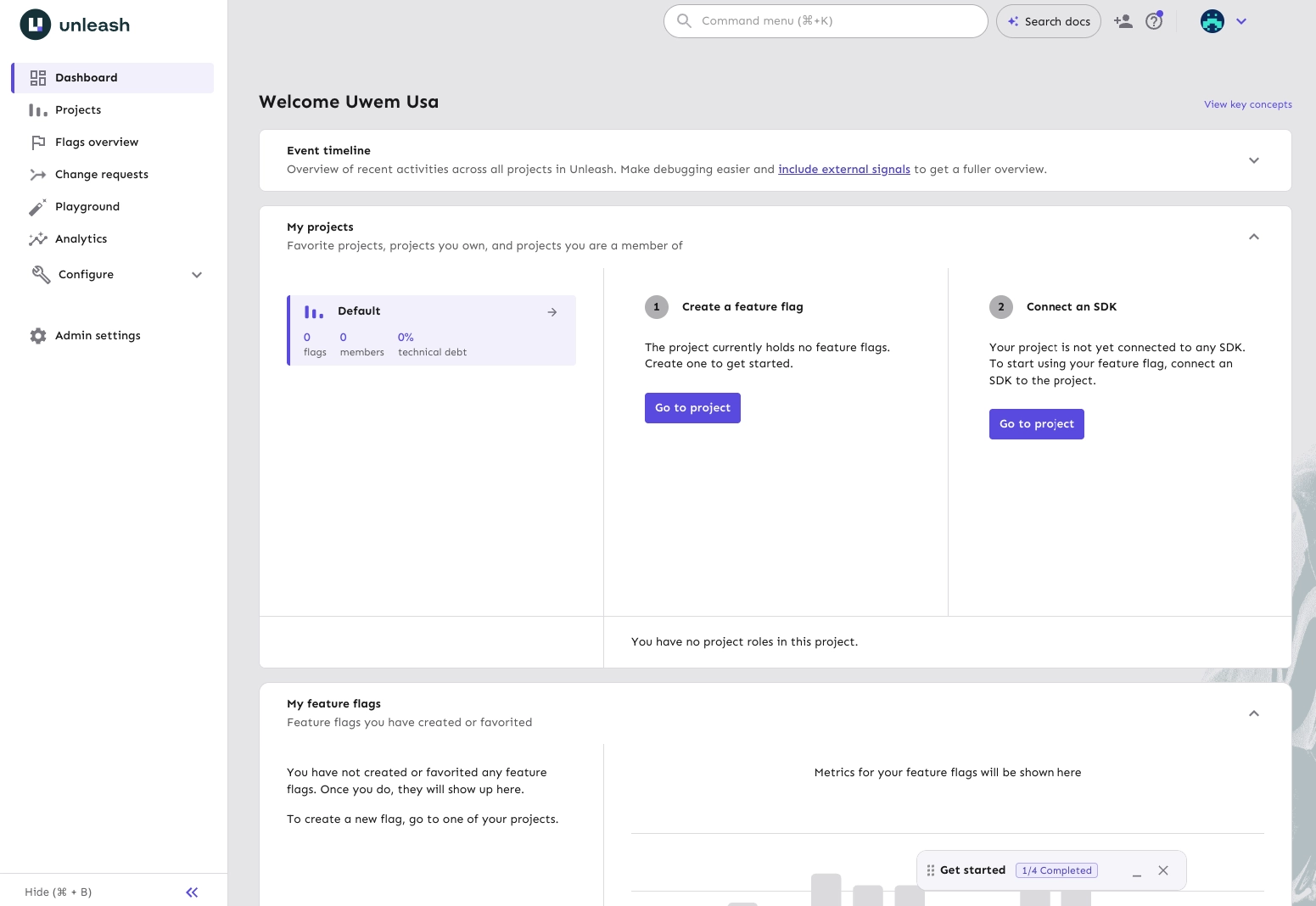Click the Default project arrow icon
The width and height of the screenshot is (1316, 906).
tap(552, 312)
